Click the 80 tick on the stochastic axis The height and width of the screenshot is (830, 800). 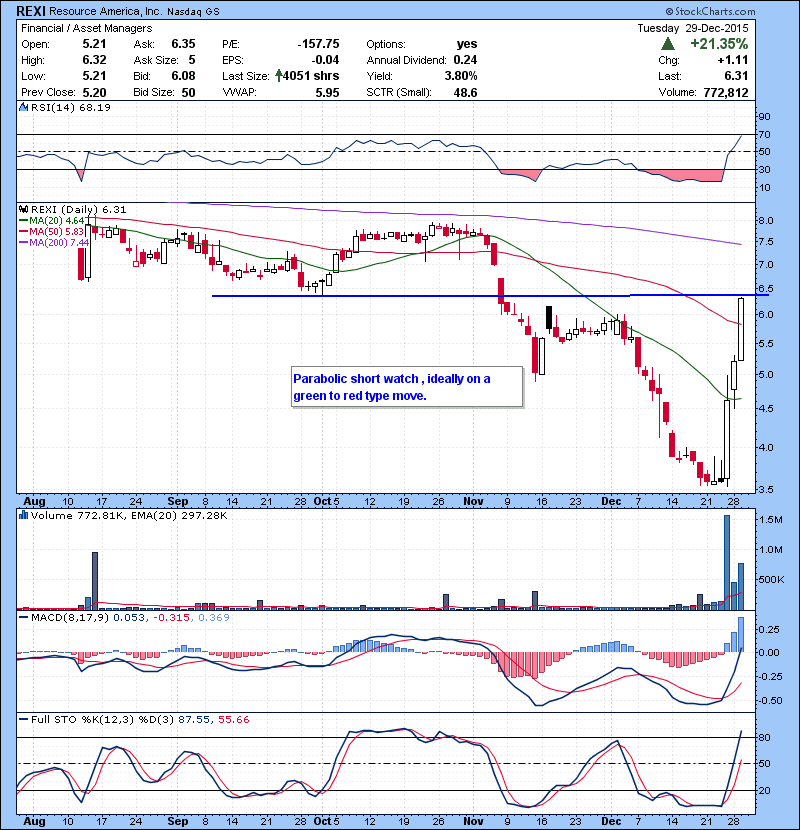click(x=765, y=737)
